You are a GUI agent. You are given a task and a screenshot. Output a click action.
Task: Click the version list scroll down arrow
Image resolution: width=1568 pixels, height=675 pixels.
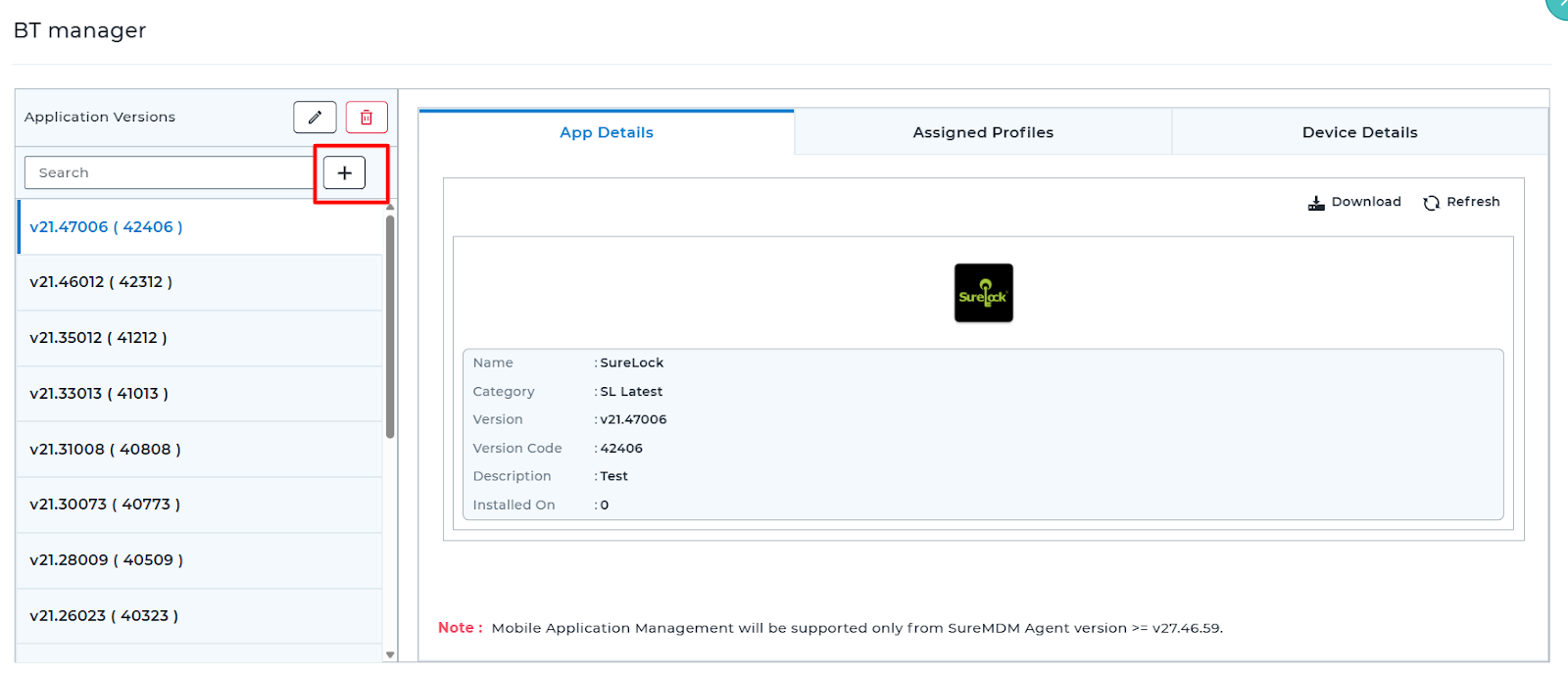tap(390, 654)
